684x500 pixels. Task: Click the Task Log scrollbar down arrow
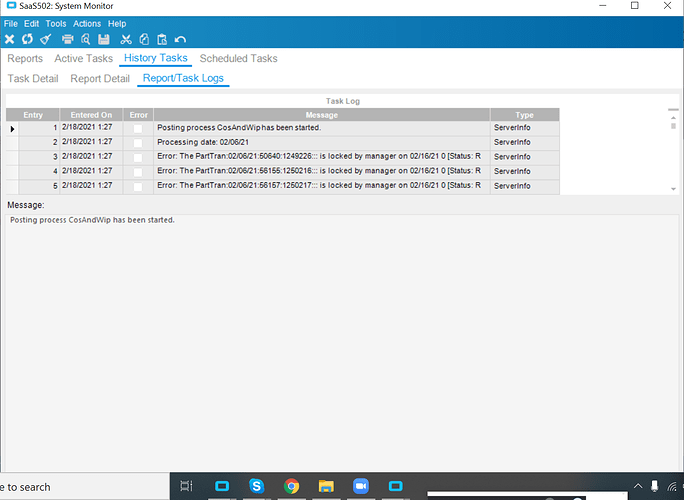[673, 189]
